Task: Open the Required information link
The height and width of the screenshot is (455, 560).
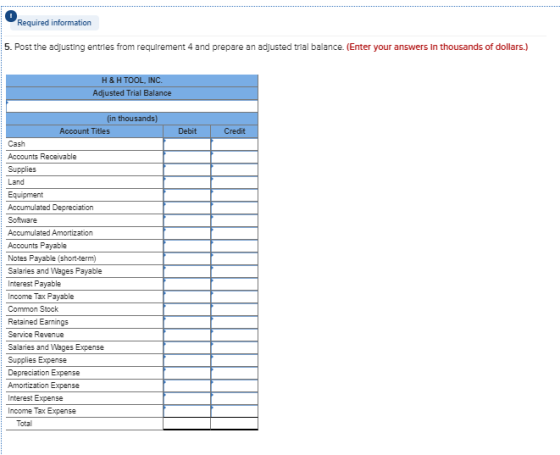Action: (x=54, y=23)
